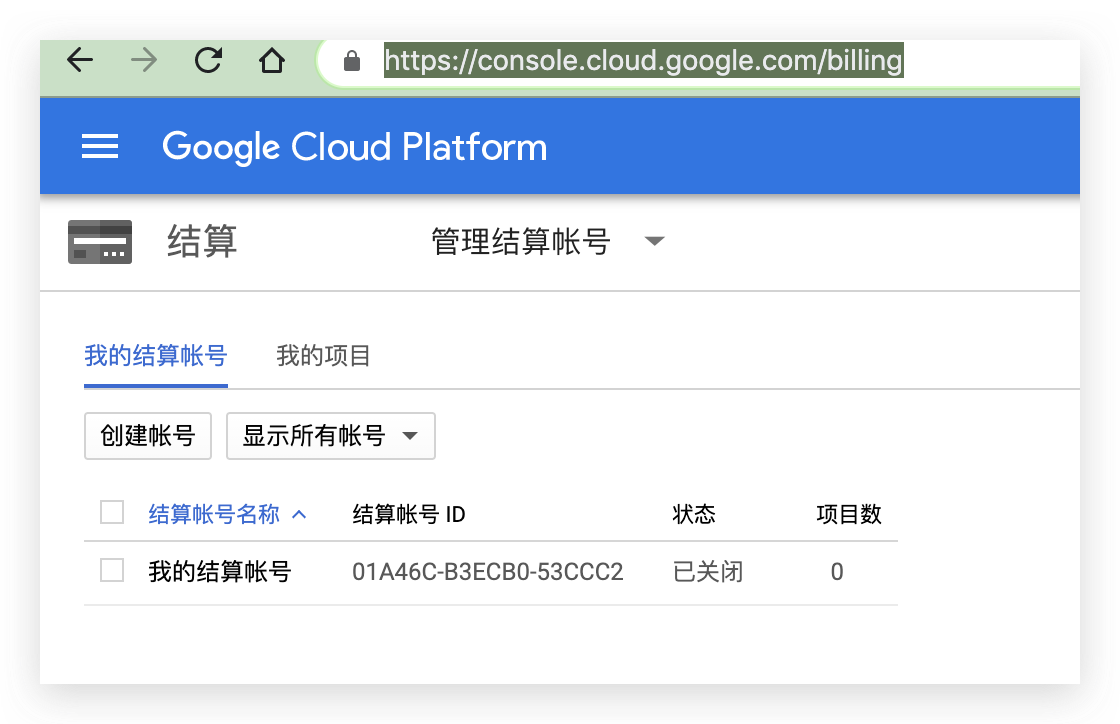Click the browser forward arrow

144,60
